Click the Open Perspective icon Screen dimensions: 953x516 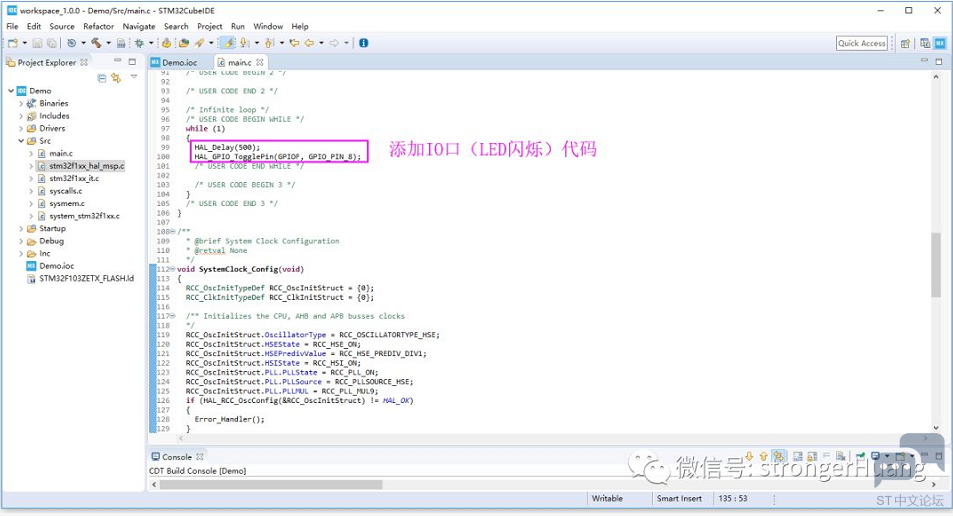coord(906,43)
